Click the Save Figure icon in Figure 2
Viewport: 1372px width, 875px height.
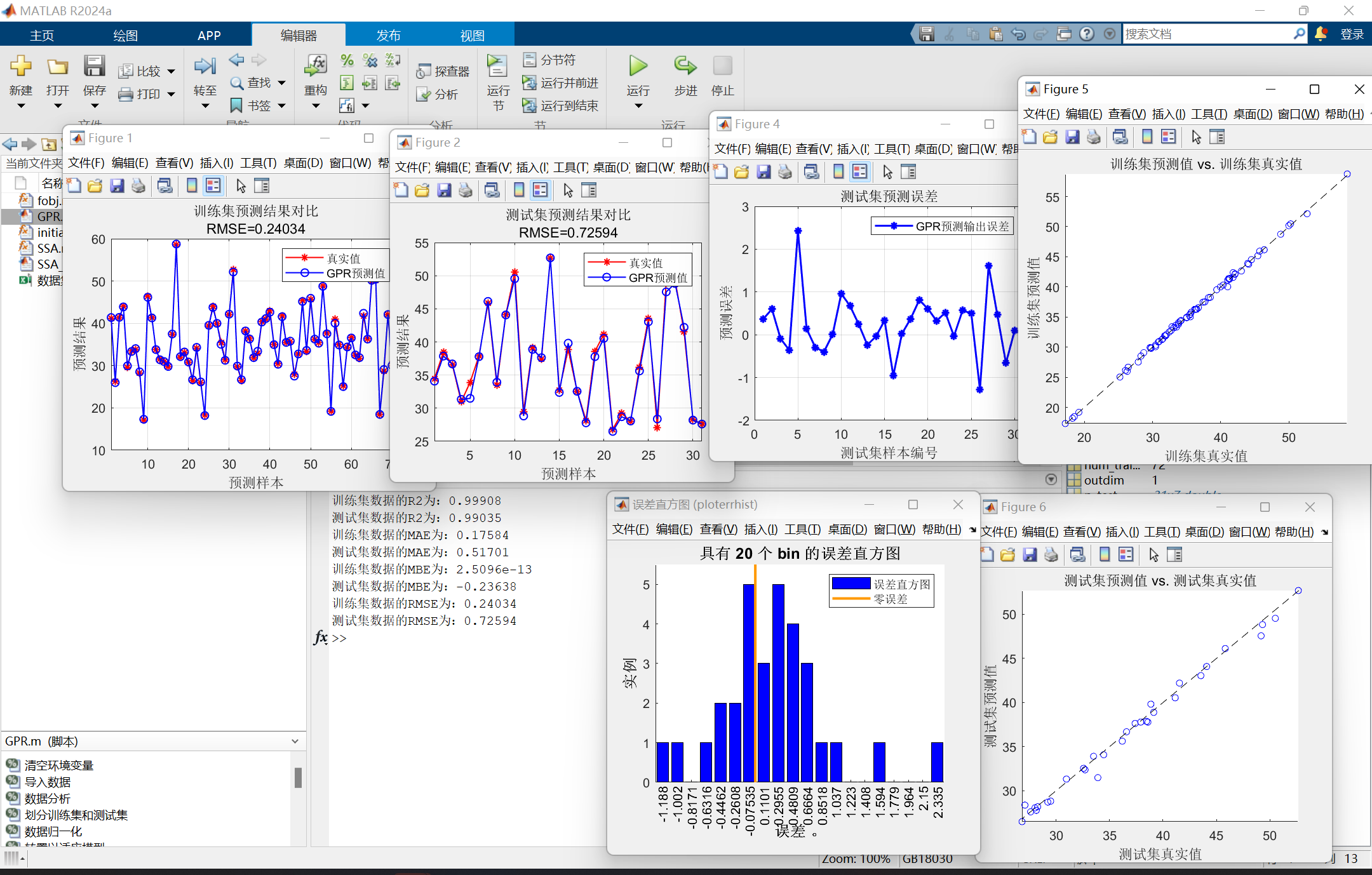[x=444, y=190]
